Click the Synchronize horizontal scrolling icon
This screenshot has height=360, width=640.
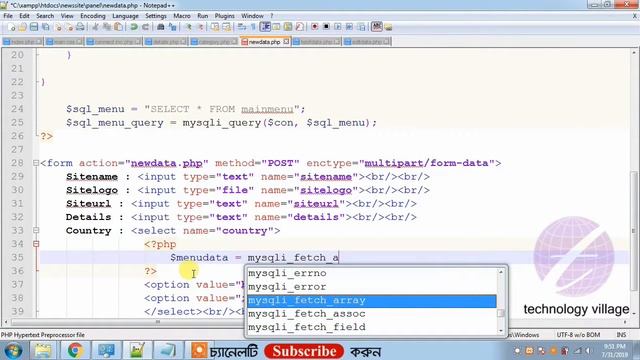226,27
